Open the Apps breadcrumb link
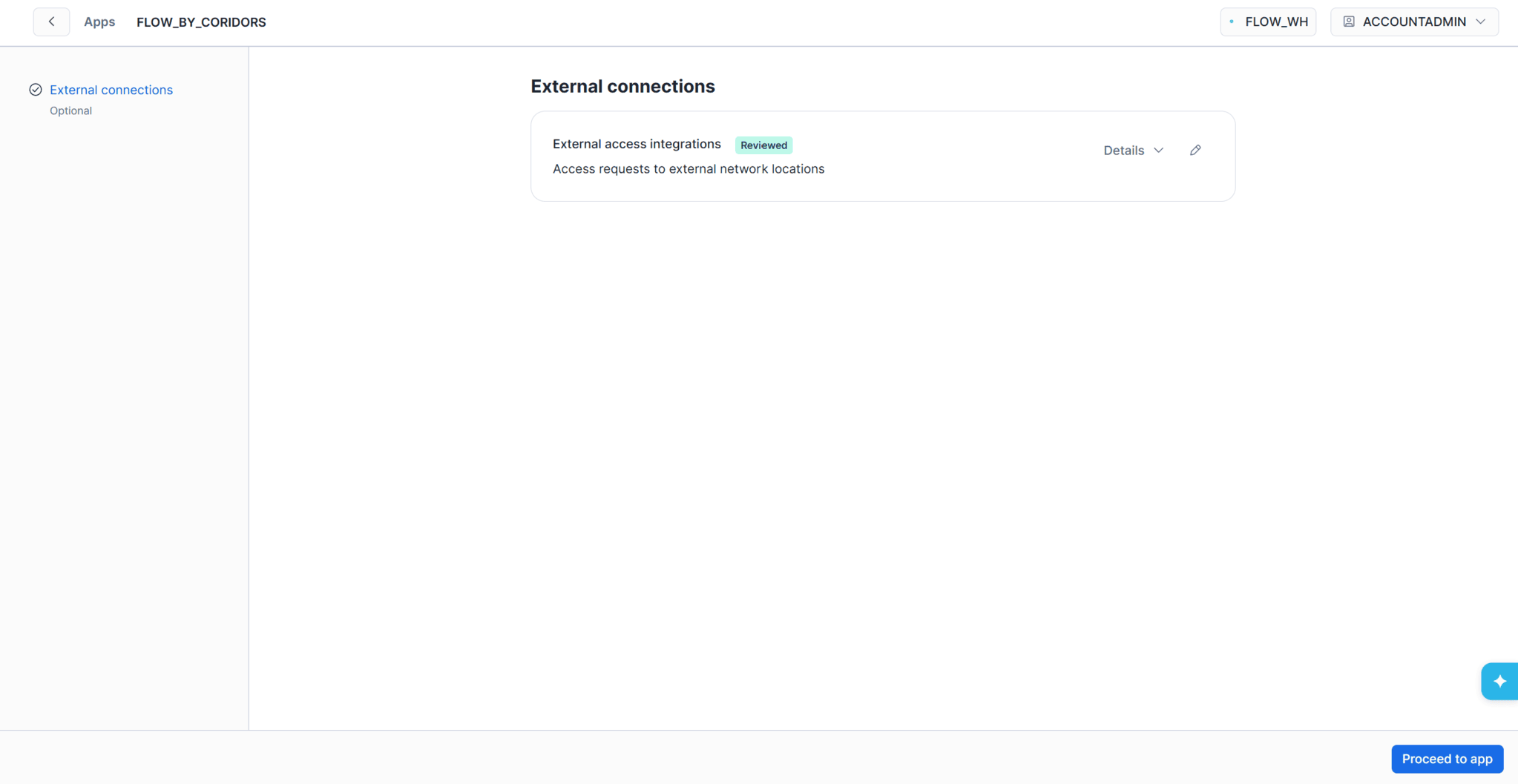 coord(99,22)
